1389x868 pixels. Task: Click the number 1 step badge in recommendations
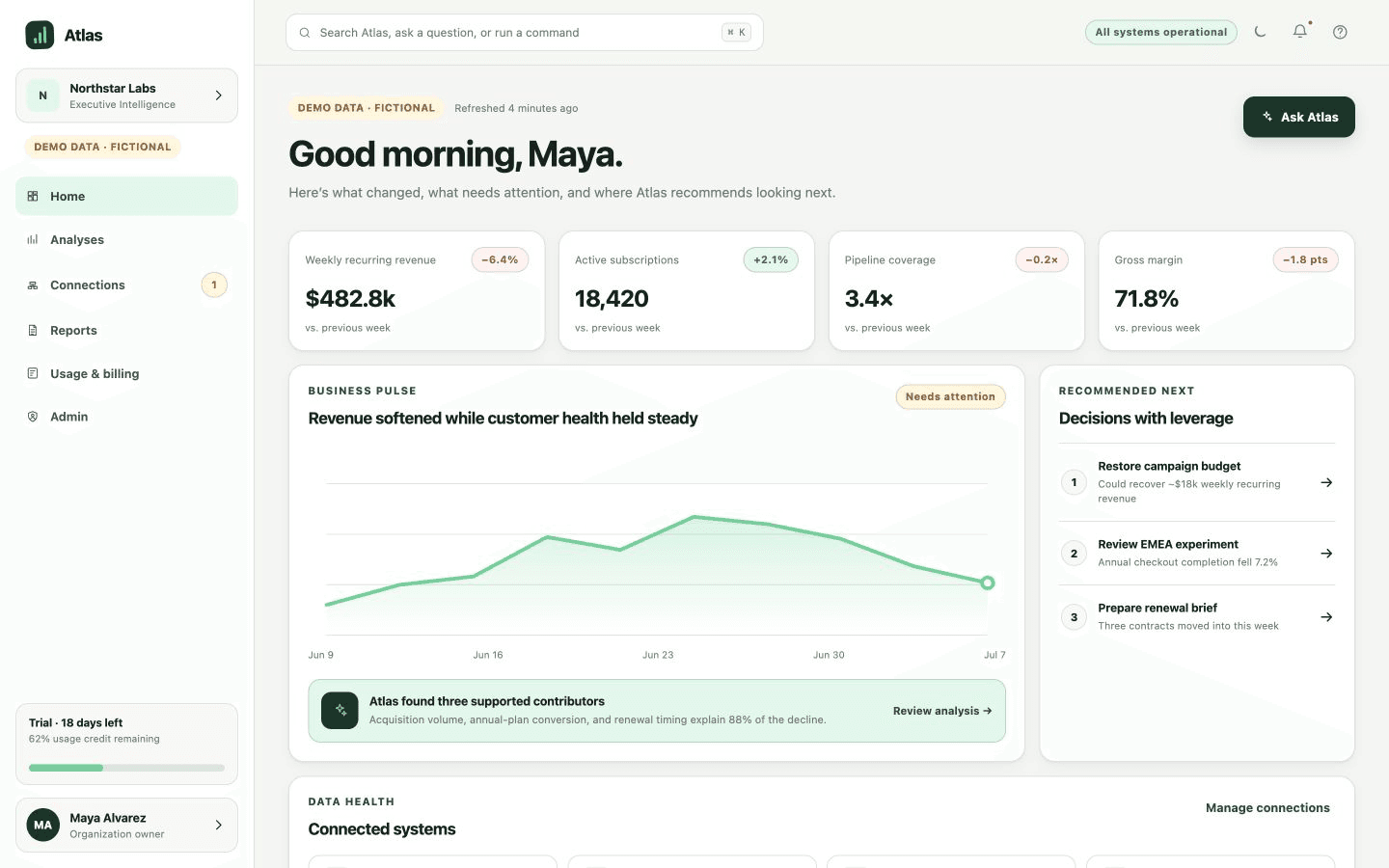coord(1074,482)
